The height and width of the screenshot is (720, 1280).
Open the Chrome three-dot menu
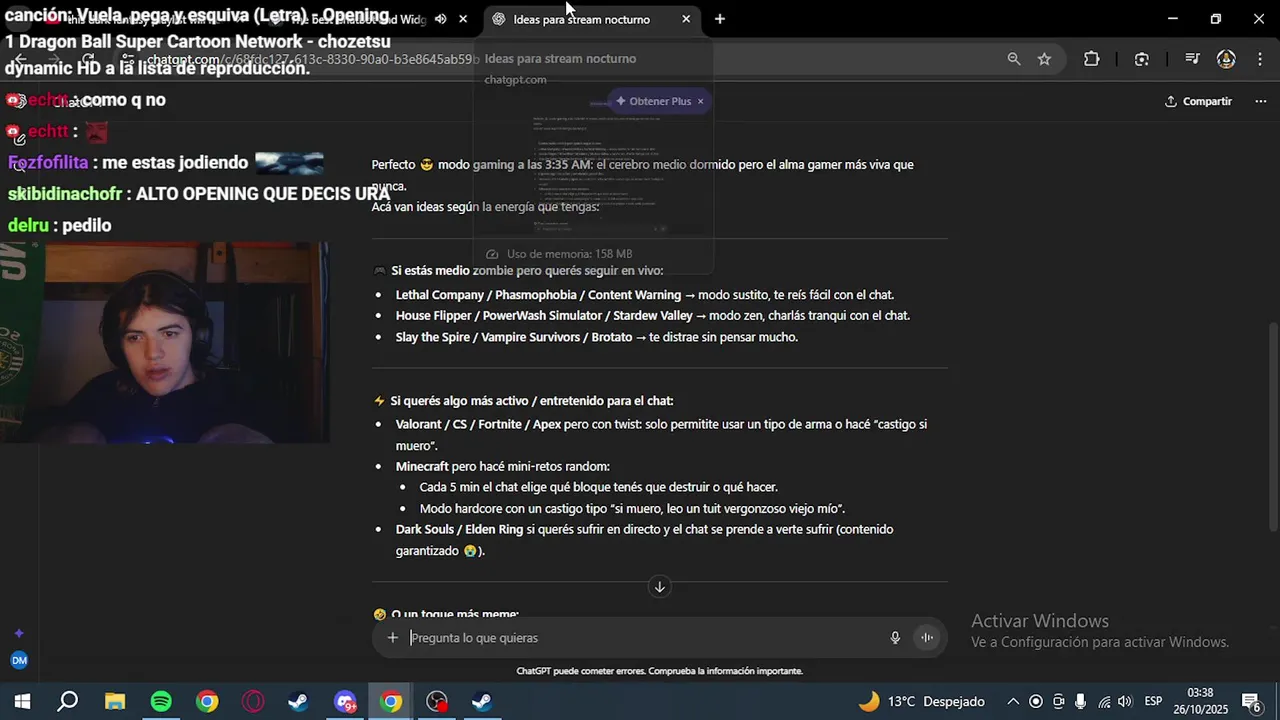[1258, 59]
